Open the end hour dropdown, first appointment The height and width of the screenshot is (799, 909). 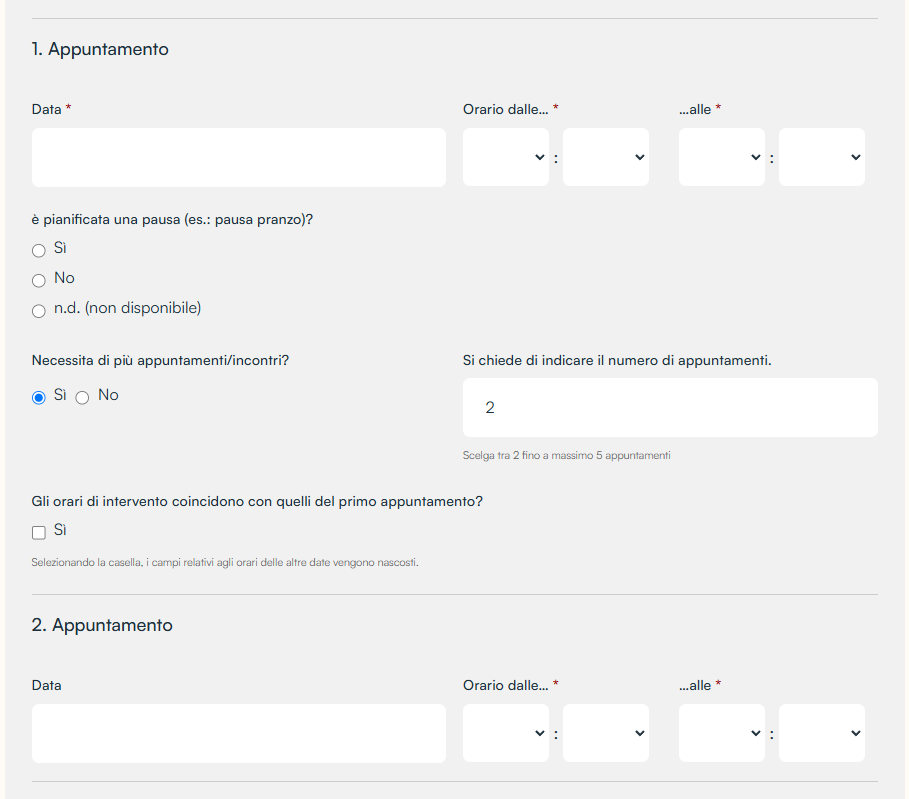[722, 157]
